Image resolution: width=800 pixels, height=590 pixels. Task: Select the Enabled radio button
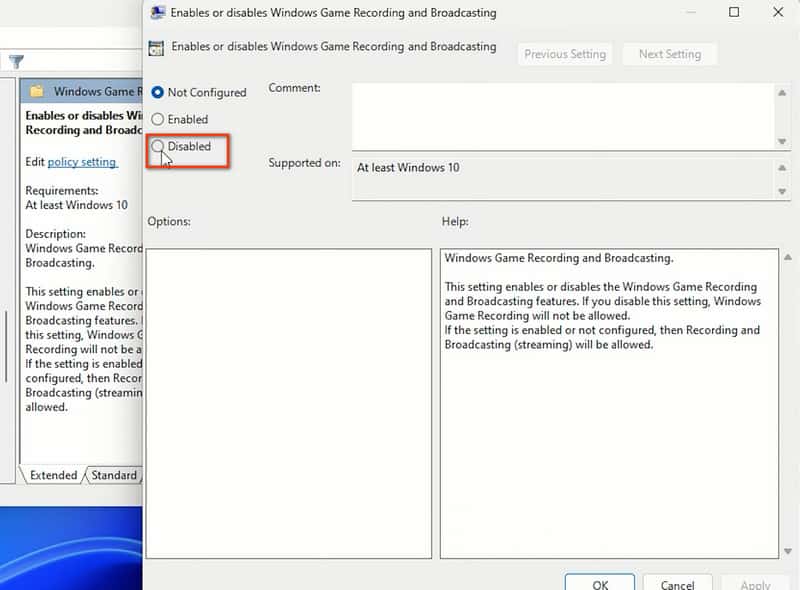(158, 119)
